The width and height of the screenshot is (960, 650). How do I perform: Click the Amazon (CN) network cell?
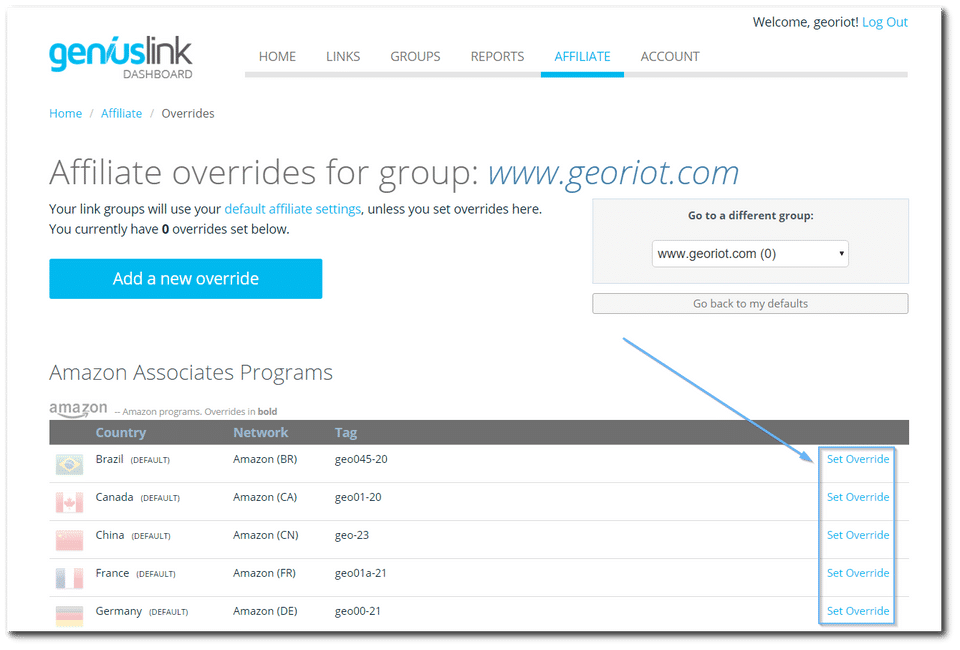(x=265, y=535)
